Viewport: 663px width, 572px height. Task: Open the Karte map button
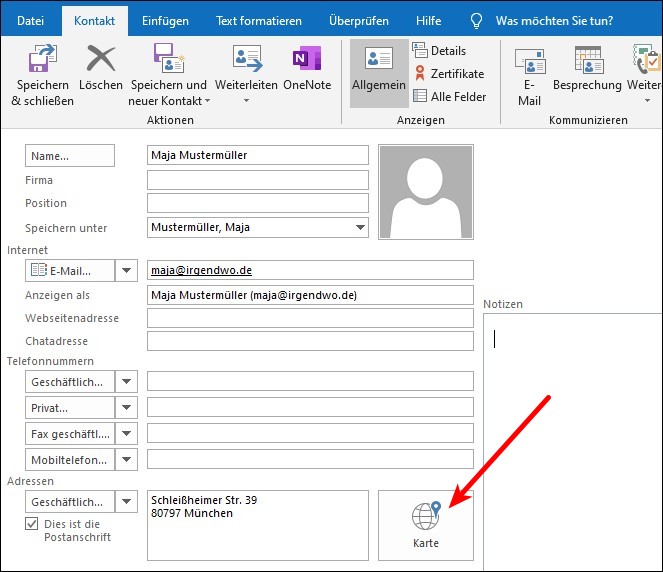coord(425,525)
